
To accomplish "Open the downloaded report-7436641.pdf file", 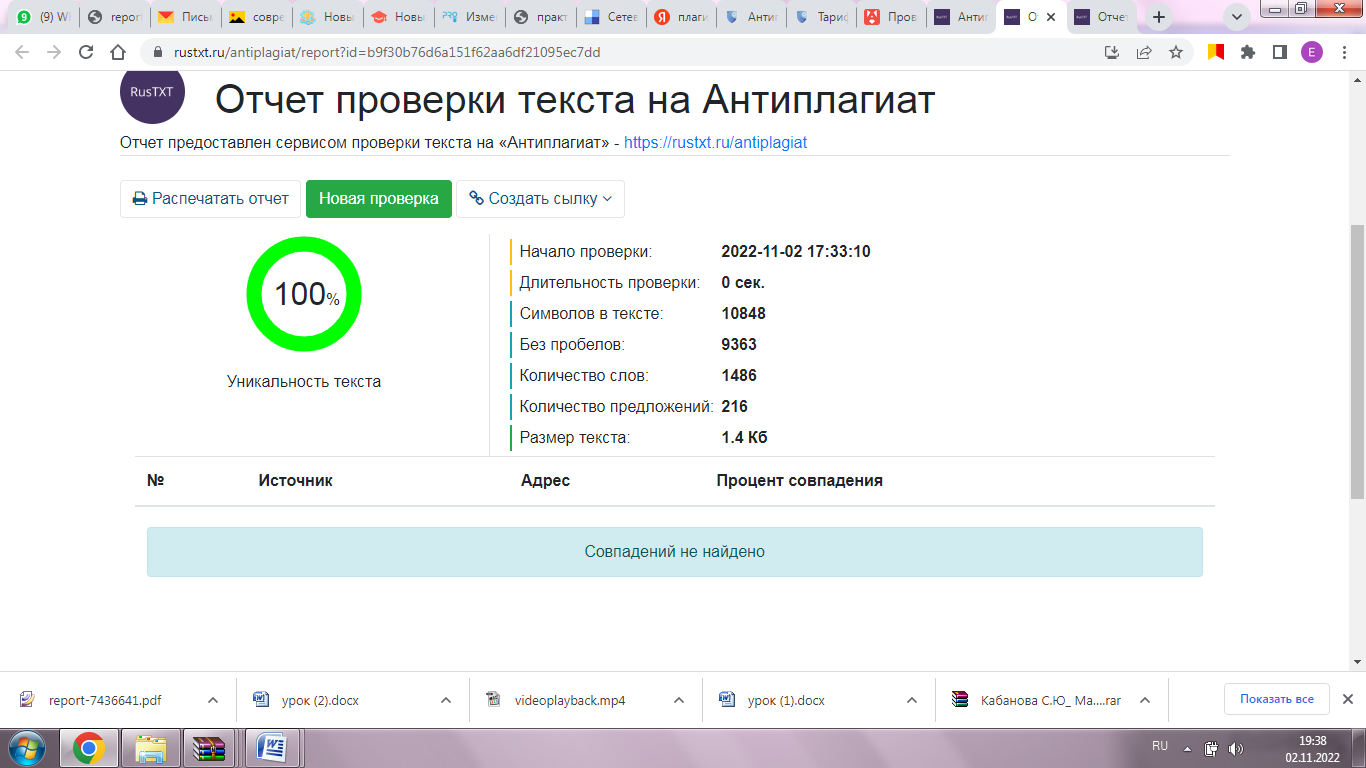I will (x=104, y=700).
